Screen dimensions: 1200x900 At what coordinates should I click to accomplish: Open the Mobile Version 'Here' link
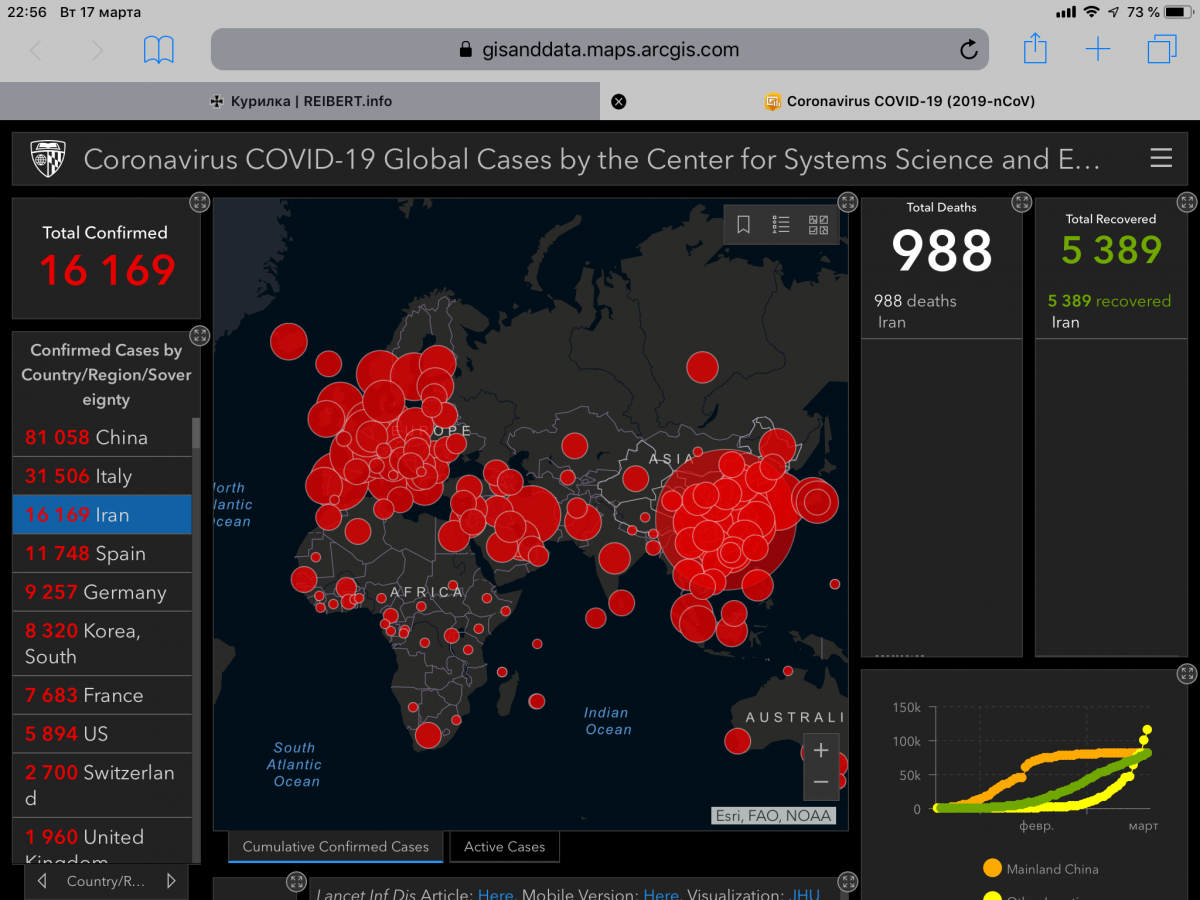661,894
